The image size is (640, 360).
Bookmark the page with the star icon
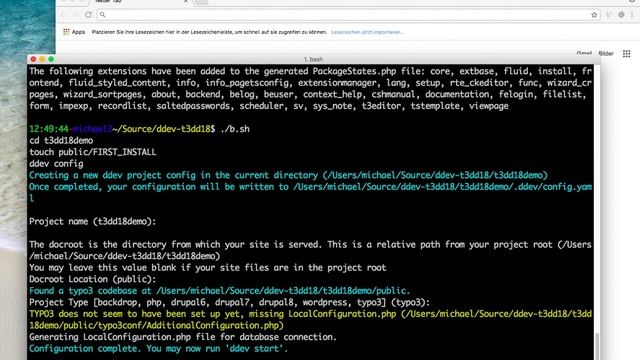594,15
